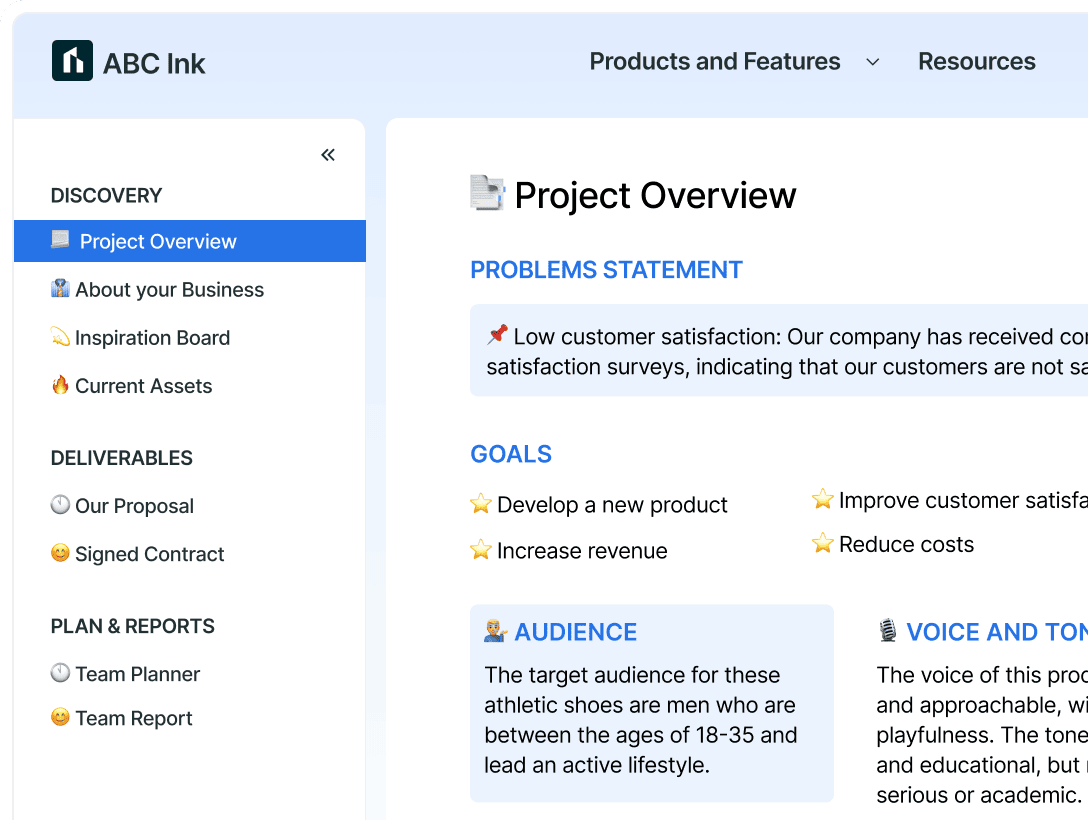Open Our Proposal page

pos(134,506)
